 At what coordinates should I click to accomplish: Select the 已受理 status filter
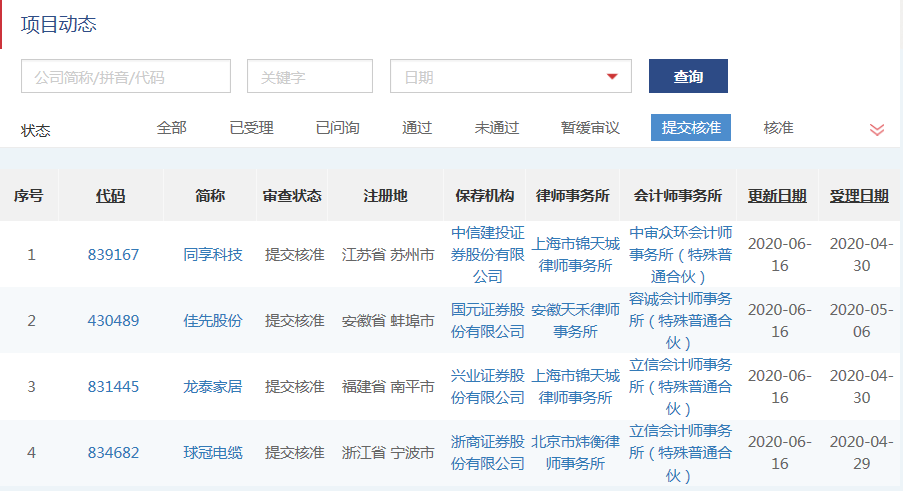(x=251, y=128)
